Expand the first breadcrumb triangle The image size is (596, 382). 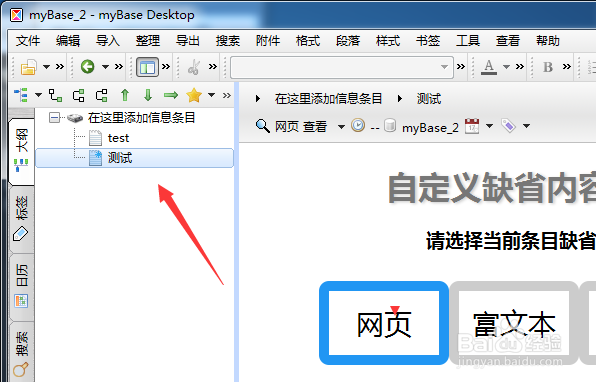tap(258, 99)
